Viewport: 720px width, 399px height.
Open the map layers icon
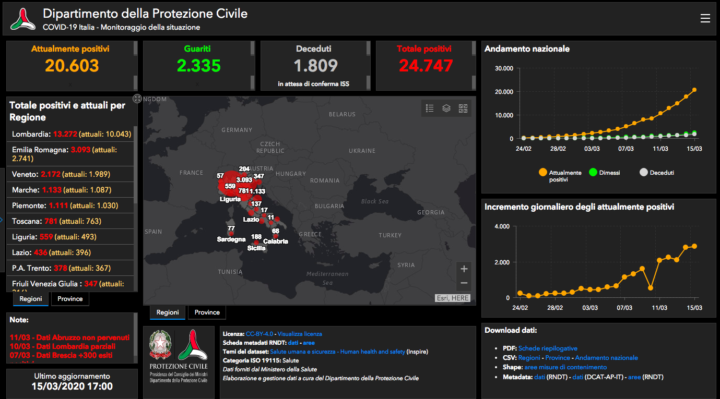[446, 108]
